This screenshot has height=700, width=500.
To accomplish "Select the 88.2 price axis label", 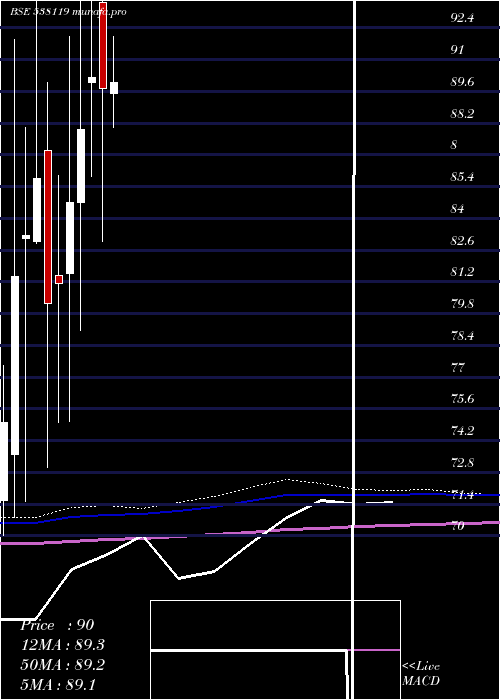I will coord(462,113).
